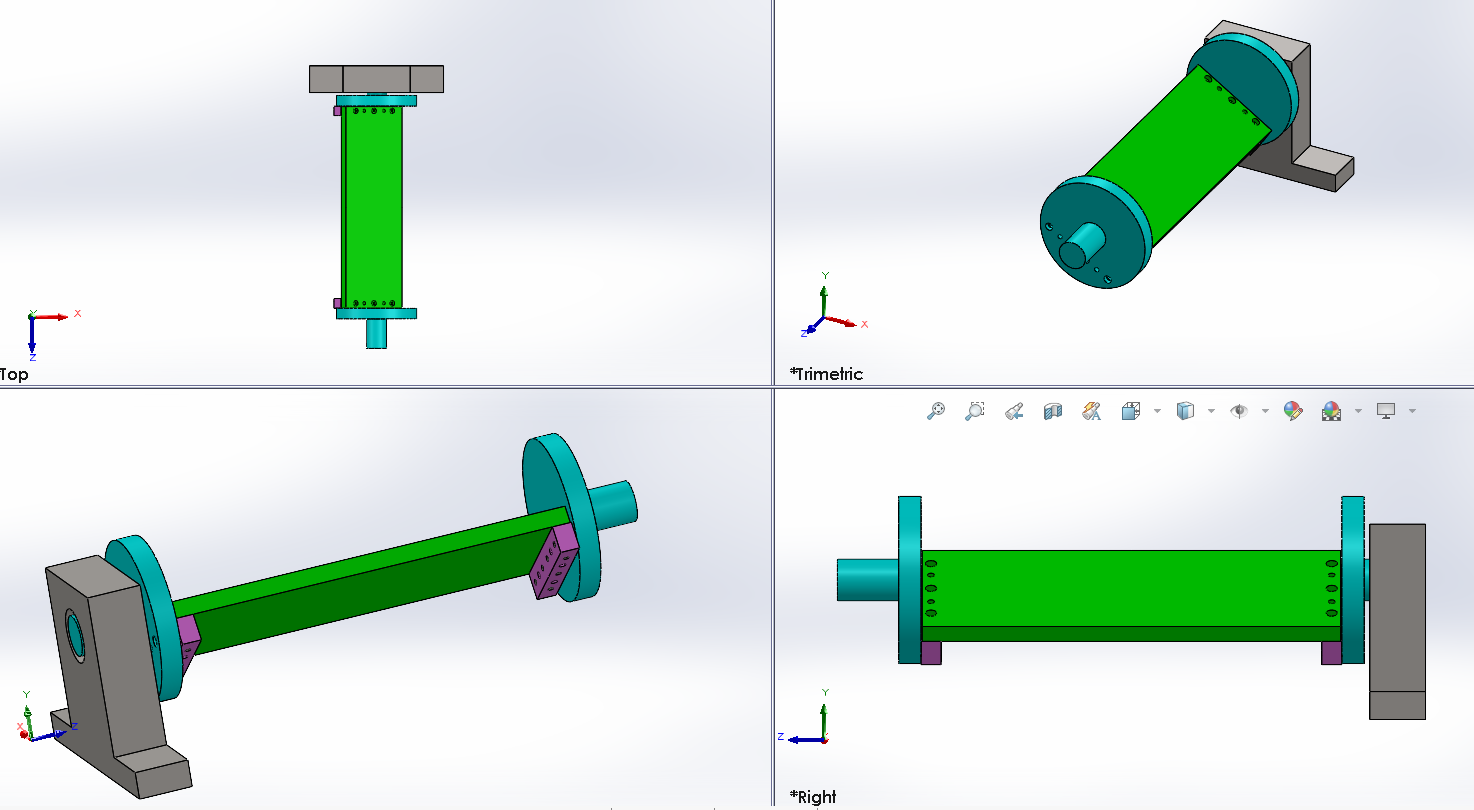Select the purple drilled block in perspective viewport

(555, 562)
